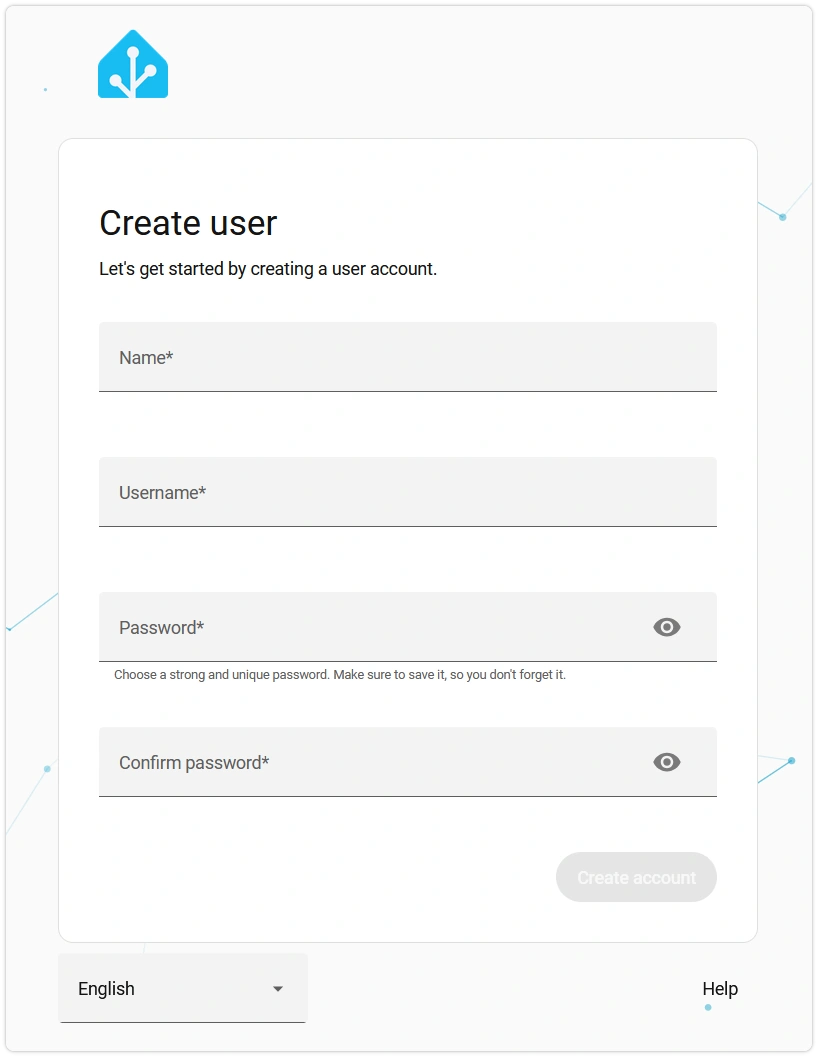Focus the Username input field

407,492
